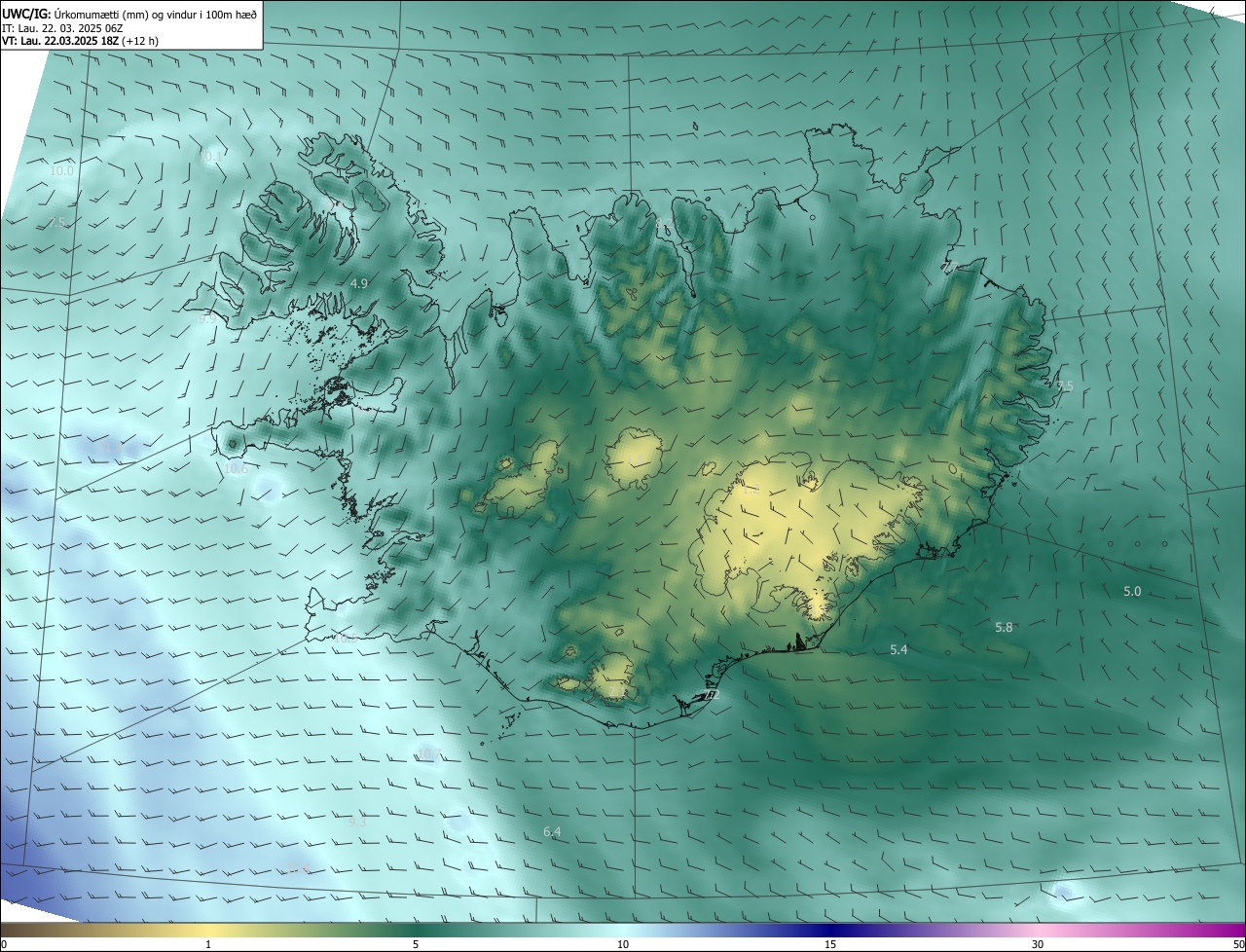Click the color bar tick label 1

(x=208, y=944)
